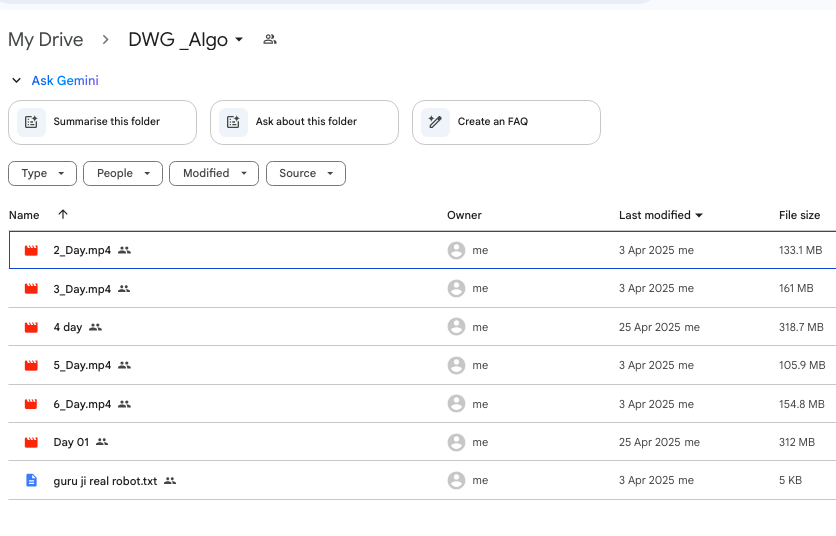The height and width of the screenshot is (536, 836).
Task: Go to My Drive in breadcrumb
Action: [45, 40]
